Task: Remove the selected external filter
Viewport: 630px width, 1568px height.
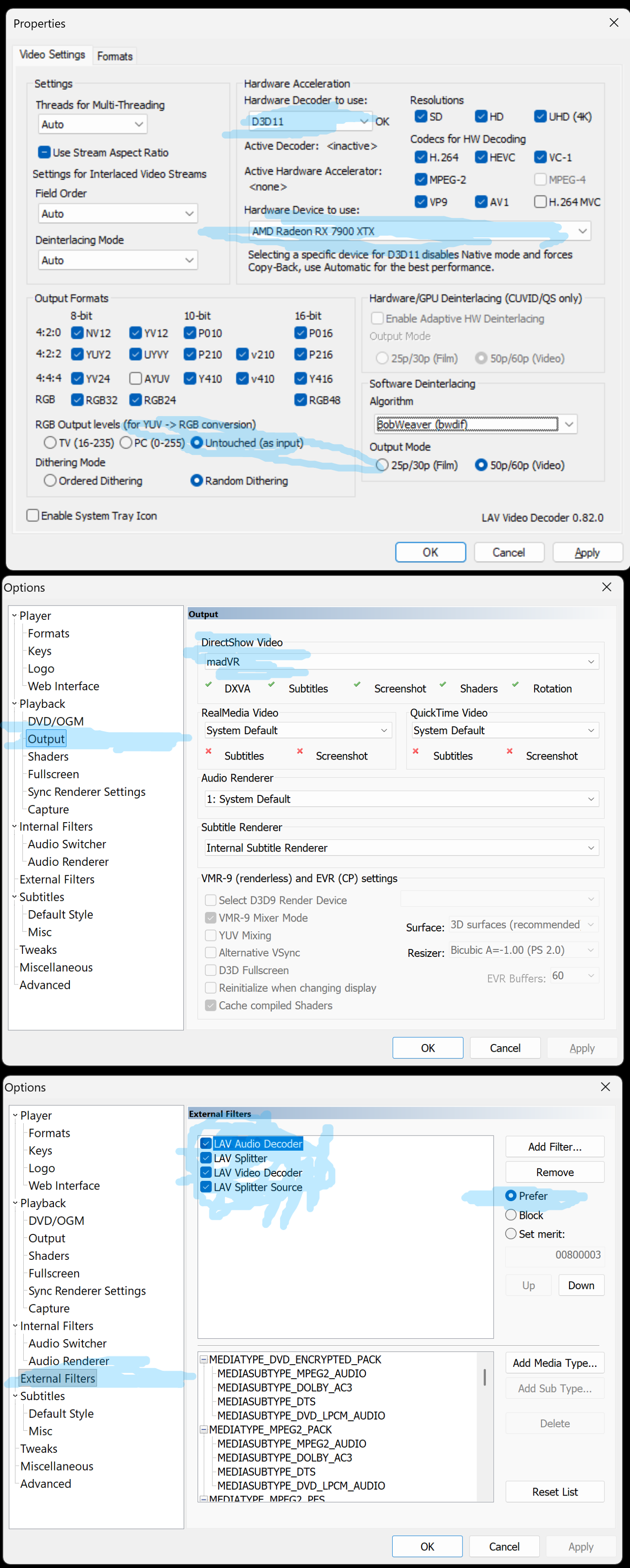Action: [555, 1172]
